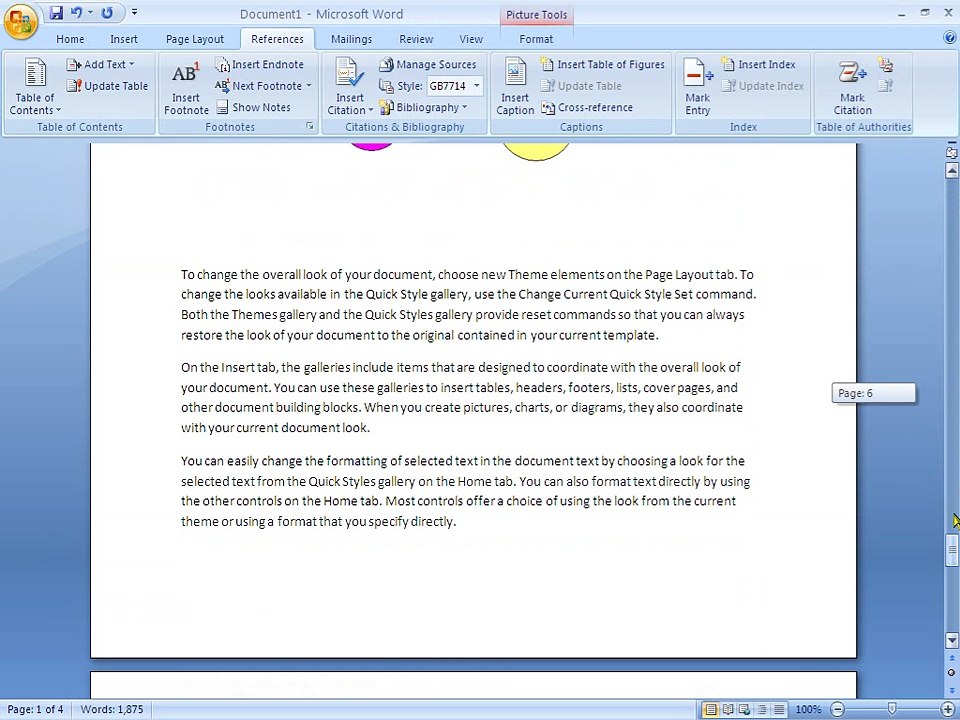Switch to Full Screen Reading view

point(728,710)
